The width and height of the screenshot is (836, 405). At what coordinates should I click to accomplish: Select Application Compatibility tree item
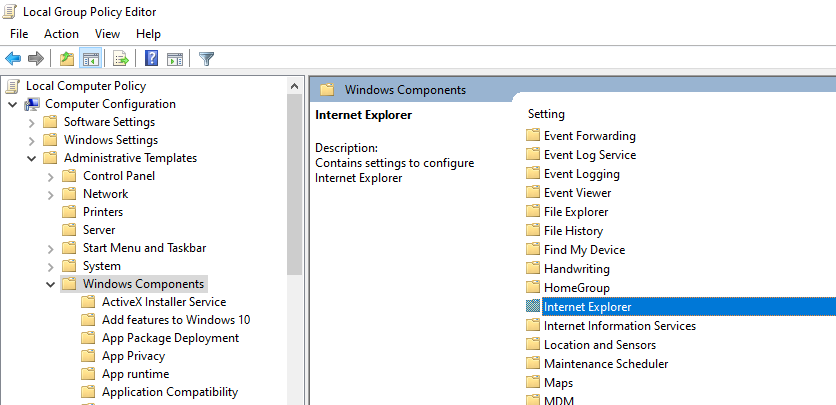point(170,392)
